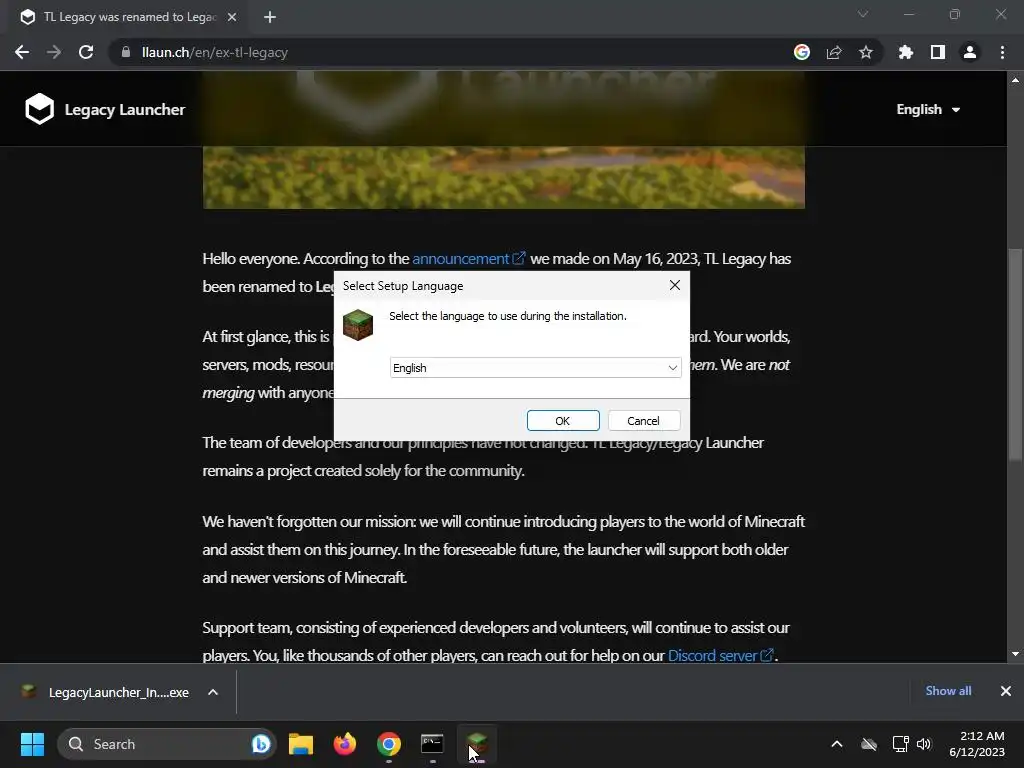Close the Select Setup Language dialog
The height and width of the screenshot is (768, 1024).
click(675, 285)
